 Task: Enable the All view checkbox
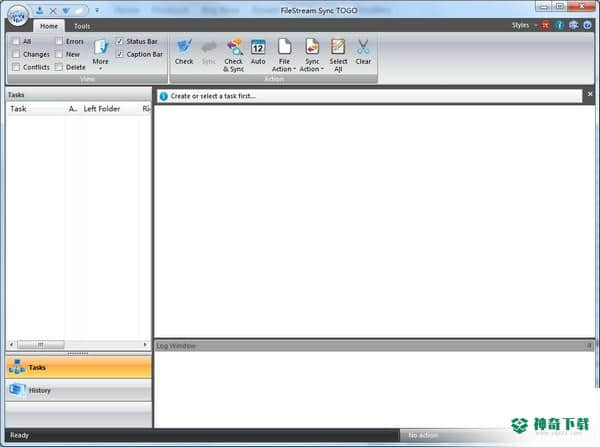tap(16, 41)
